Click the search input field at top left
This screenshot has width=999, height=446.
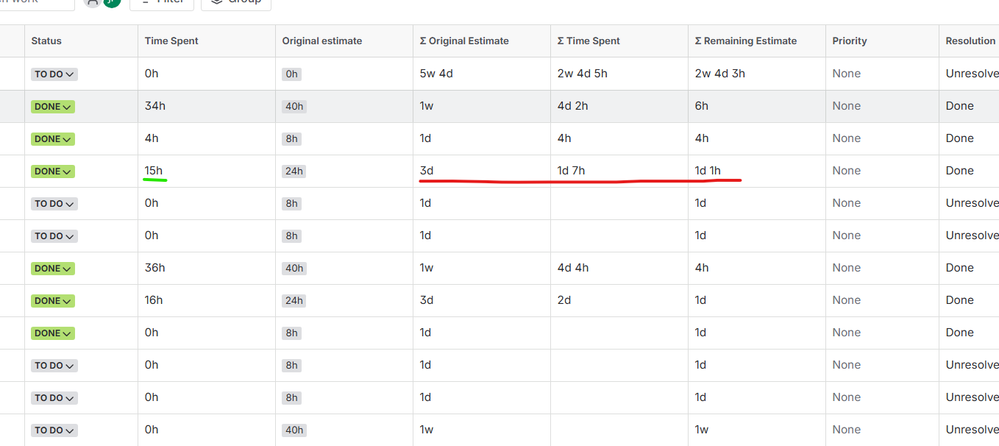(38, 3)
